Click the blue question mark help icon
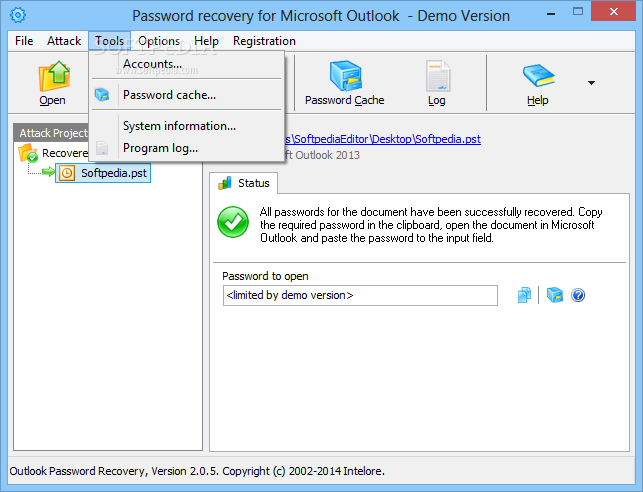 pos(578,295)
